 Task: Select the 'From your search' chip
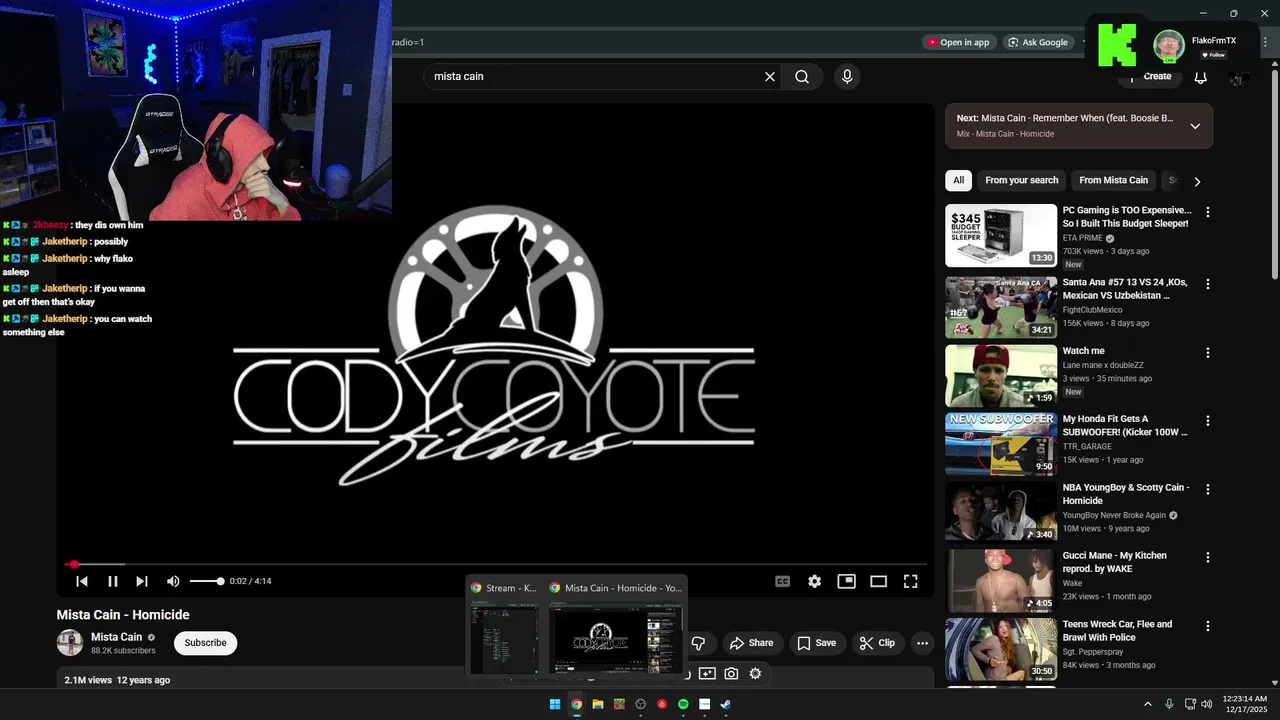coord(1021,180)
